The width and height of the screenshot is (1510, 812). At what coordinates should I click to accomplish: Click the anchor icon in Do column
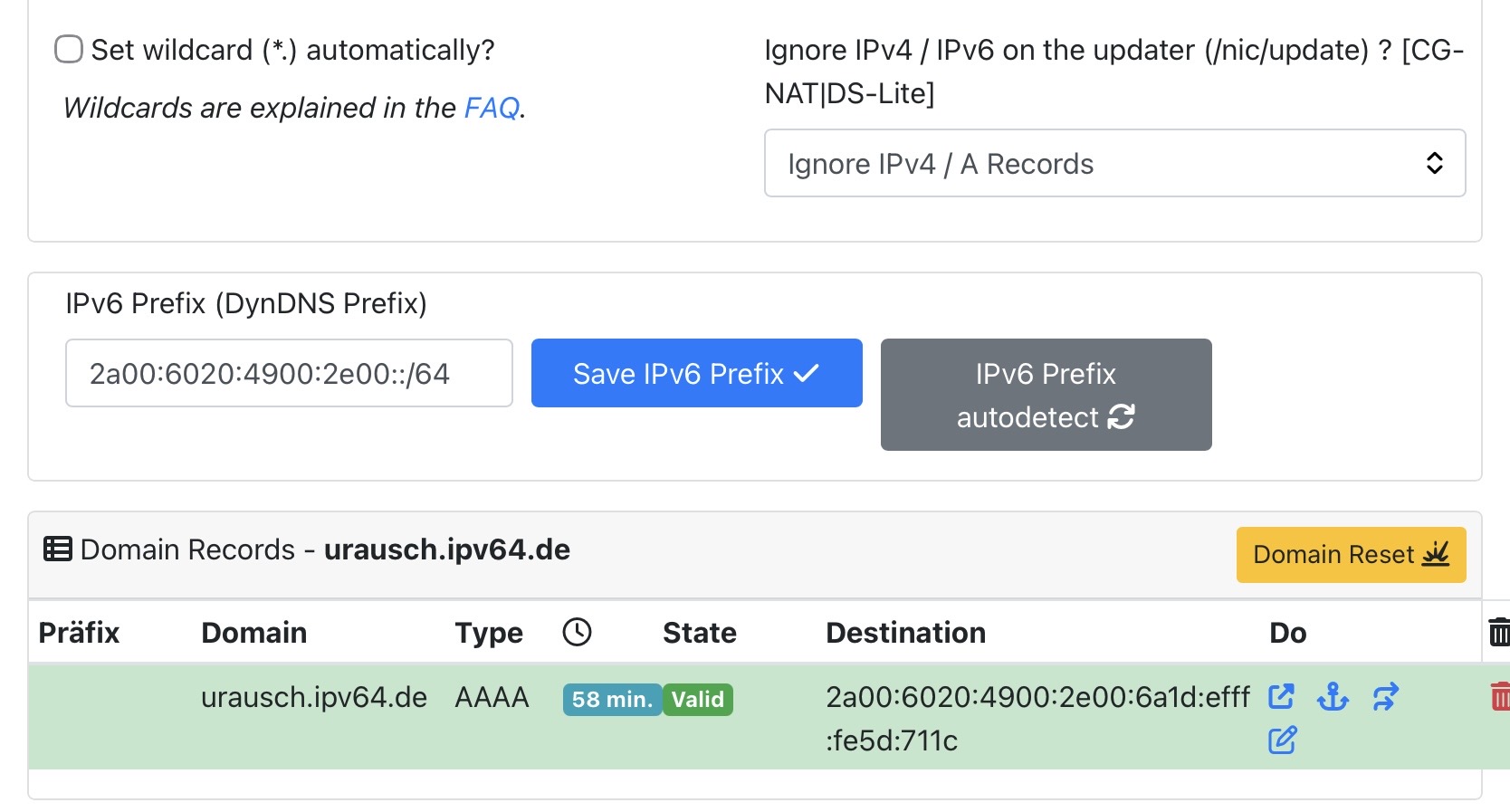(1333, 696)
